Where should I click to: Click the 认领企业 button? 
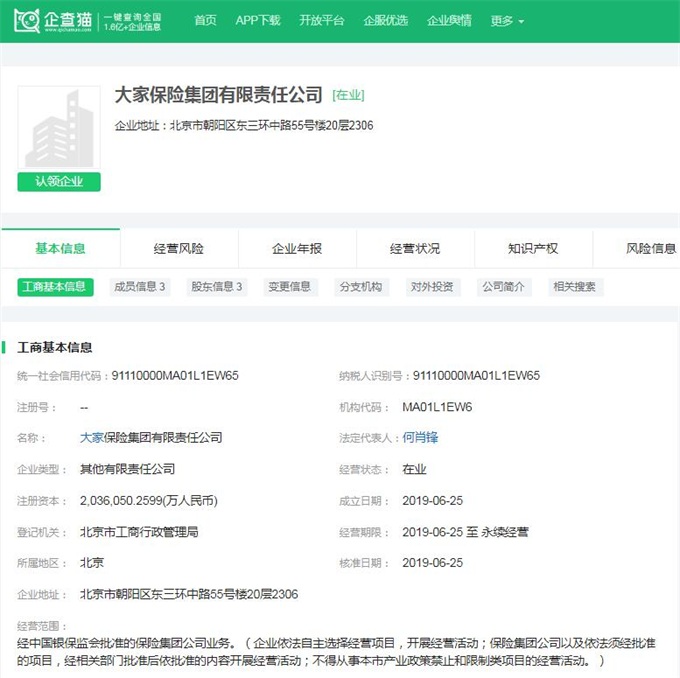pos(59,182)
